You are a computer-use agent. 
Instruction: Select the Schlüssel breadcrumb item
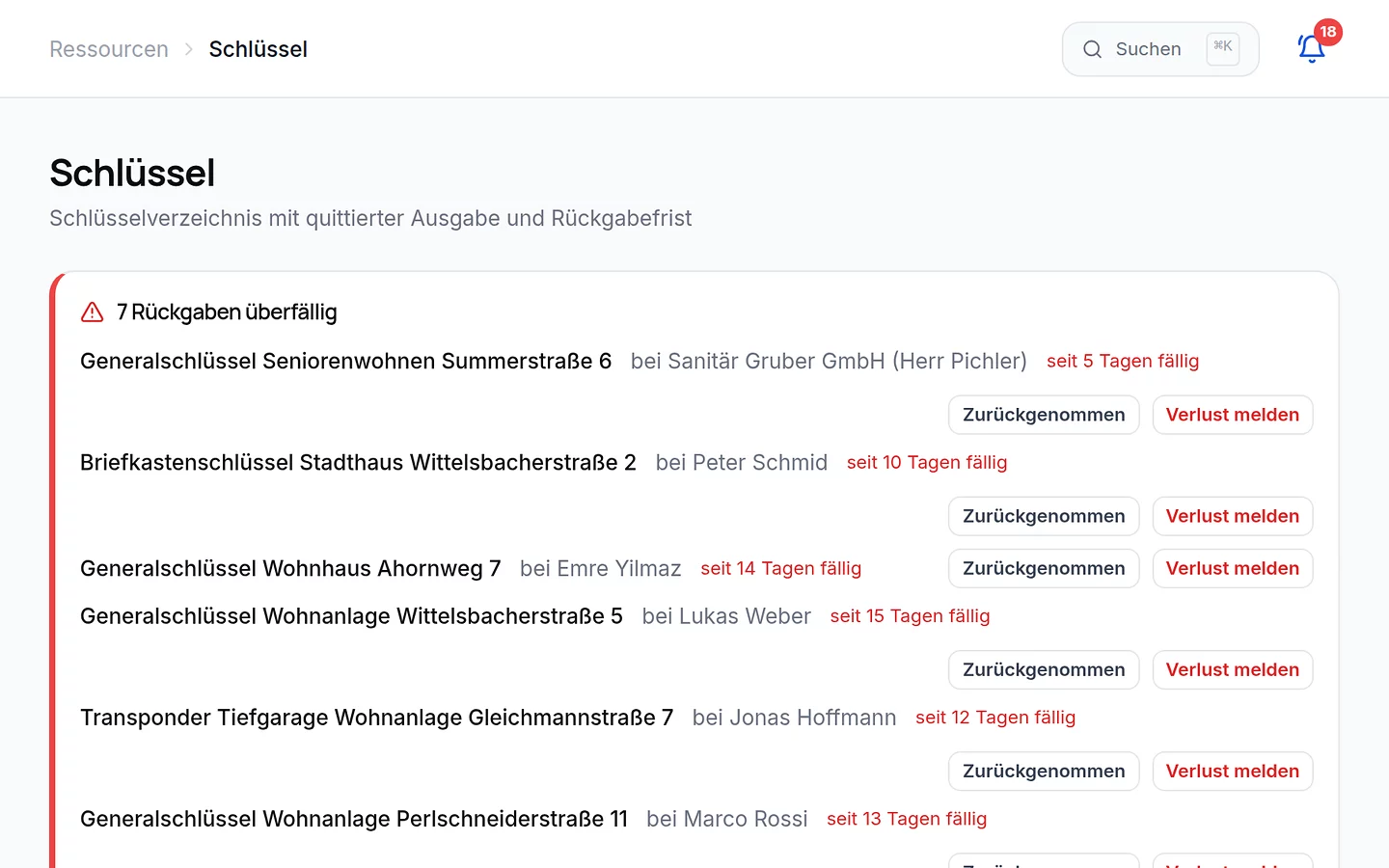pos(259,49)
